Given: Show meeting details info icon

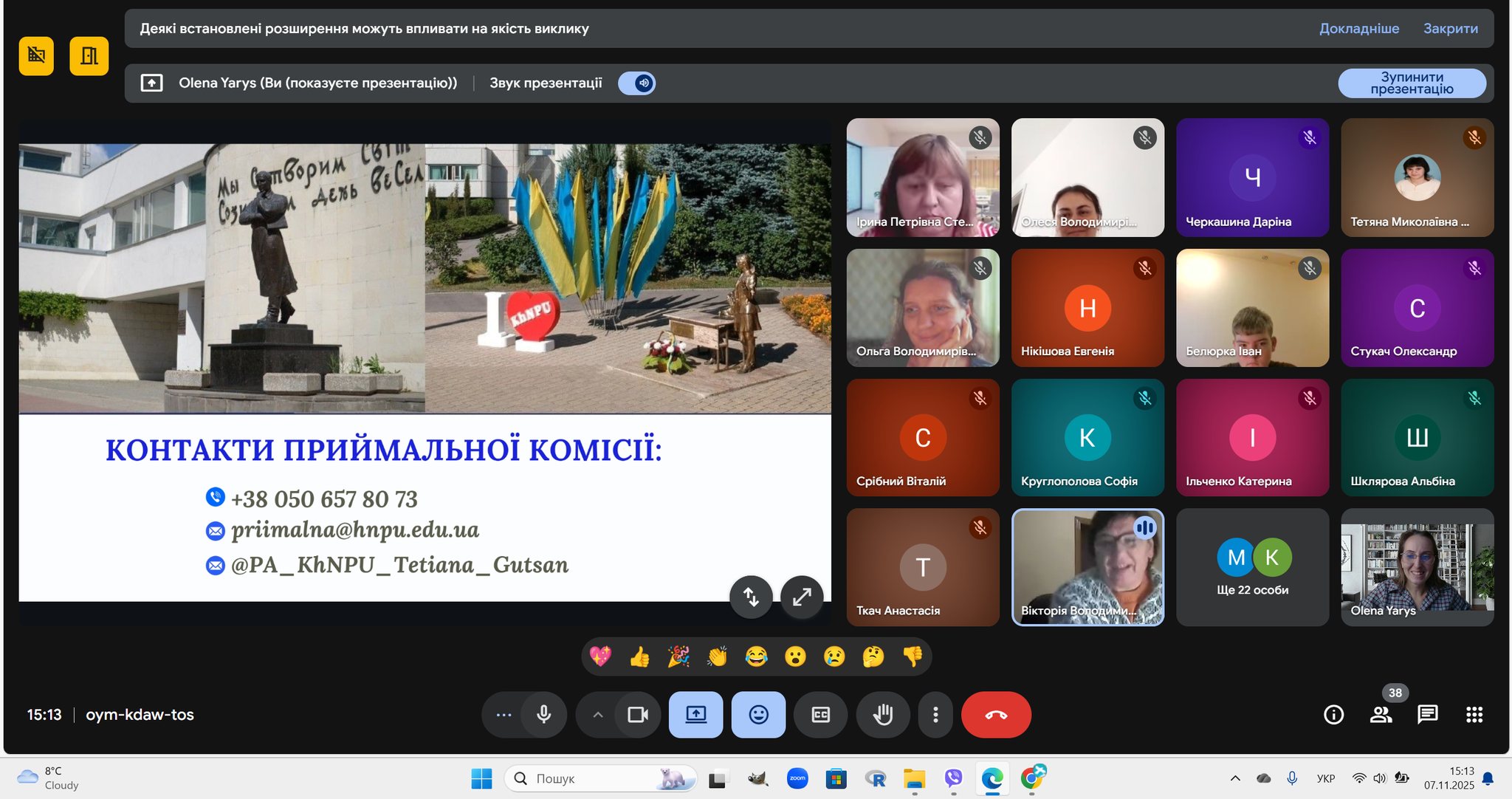Looking at the screenshot, I should point(1333,714).
